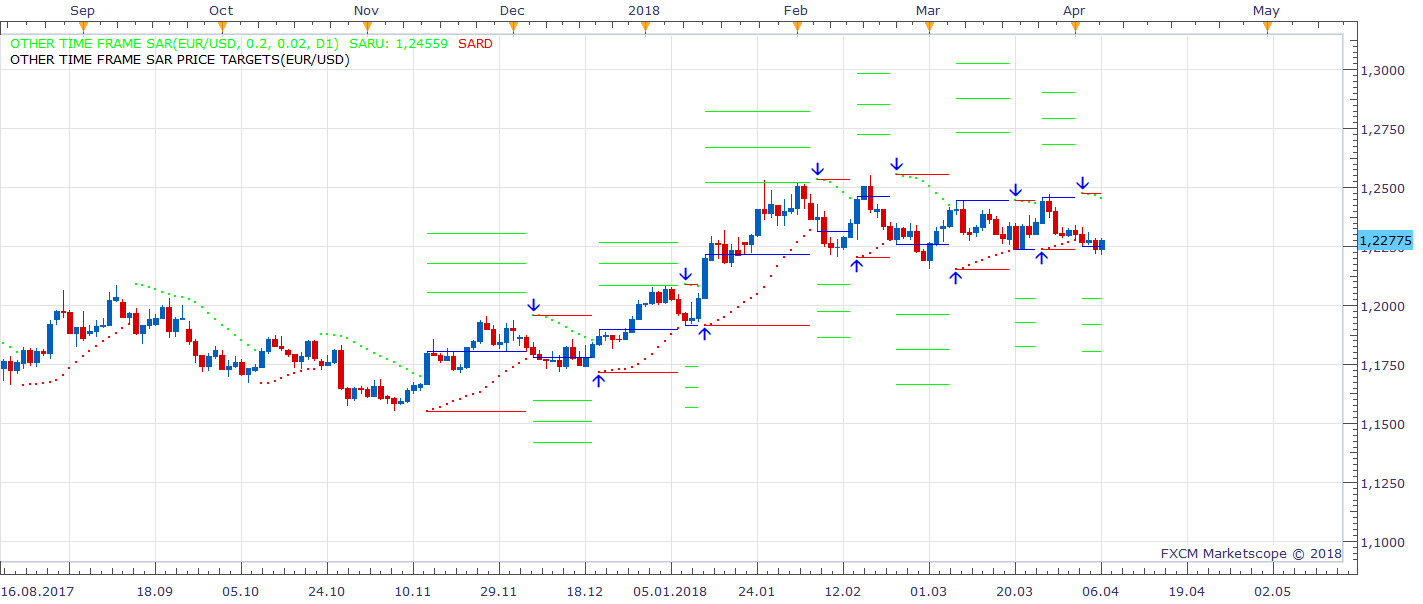
Task: Click the 18.09 date axis label
Action: click(x=155, y=591)
